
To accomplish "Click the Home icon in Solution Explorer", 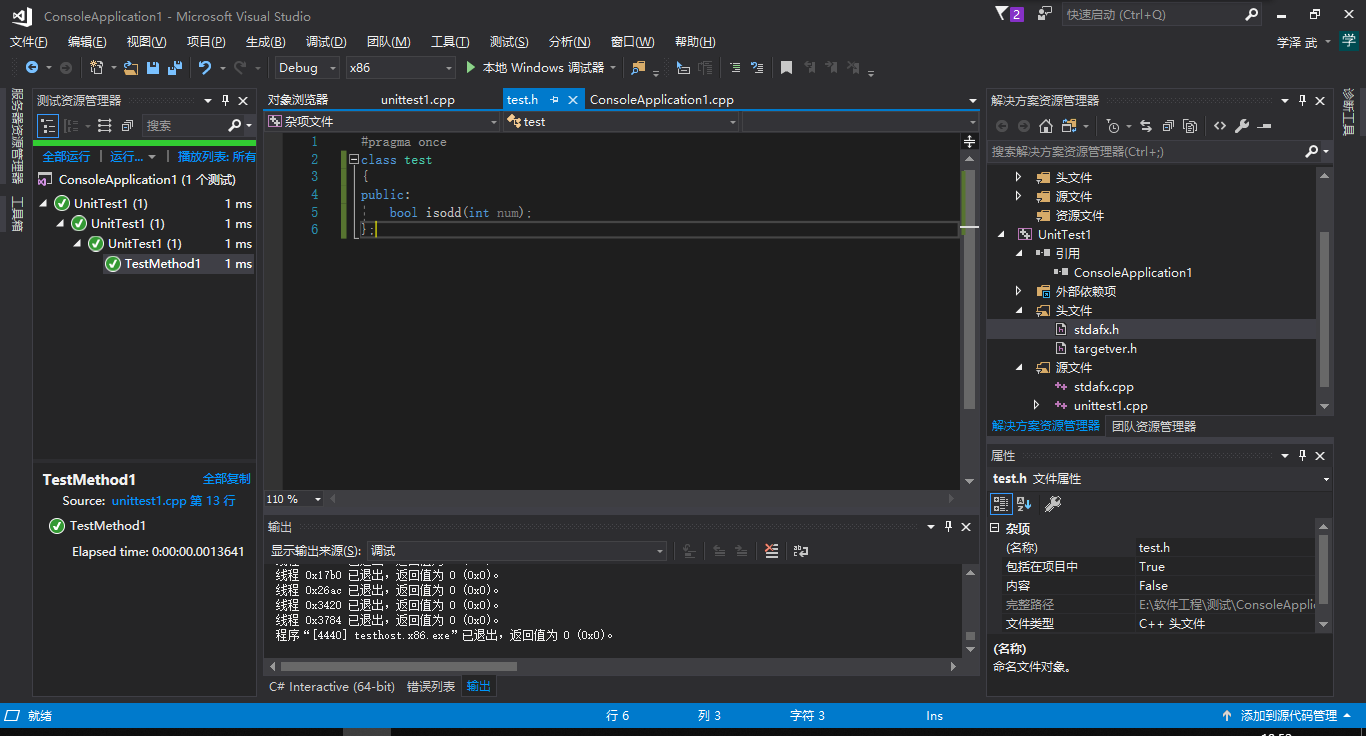I will pyautogui.click(x=1045, y=126).
